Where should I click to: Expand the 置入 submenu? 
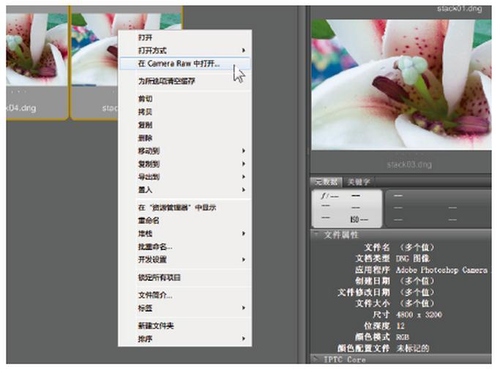point(185,190)
